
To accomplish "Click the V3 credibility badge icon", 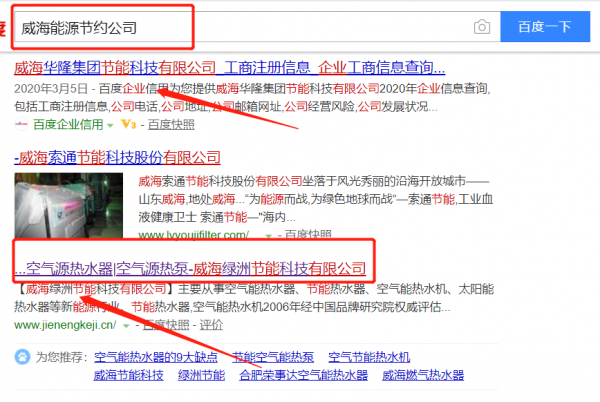I will click(127, 125).
